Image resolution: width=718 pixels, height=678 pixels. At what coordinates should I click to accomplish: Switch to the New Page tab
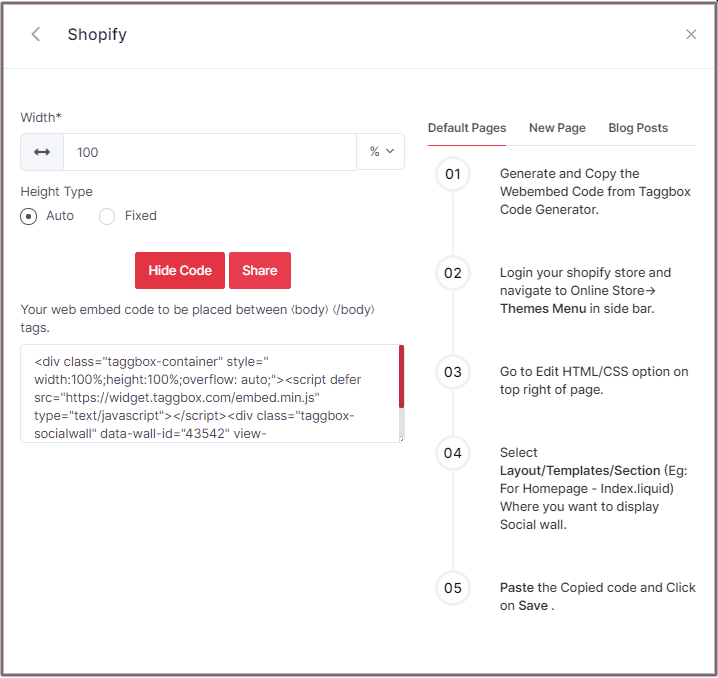pyautogui.click(x=557, y=128)
